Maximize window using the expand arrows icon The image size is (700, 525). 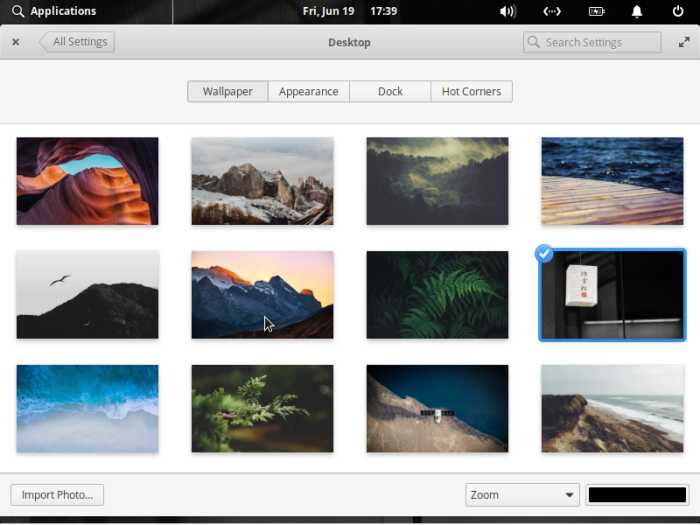click(x=684, y=42)
